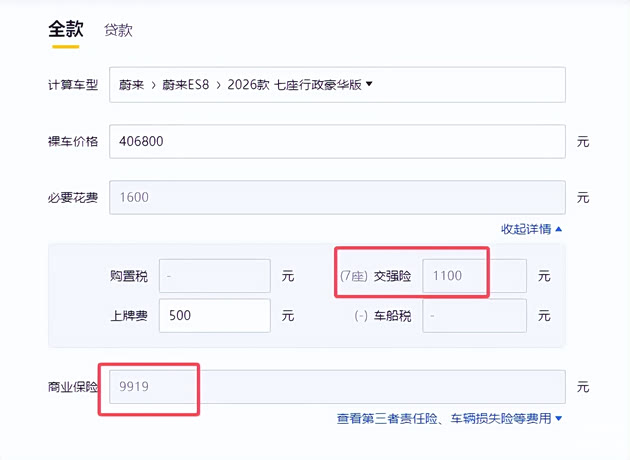Click the 商业保险 field showing 9919
The image size is (630, 460).
[336, 387]
